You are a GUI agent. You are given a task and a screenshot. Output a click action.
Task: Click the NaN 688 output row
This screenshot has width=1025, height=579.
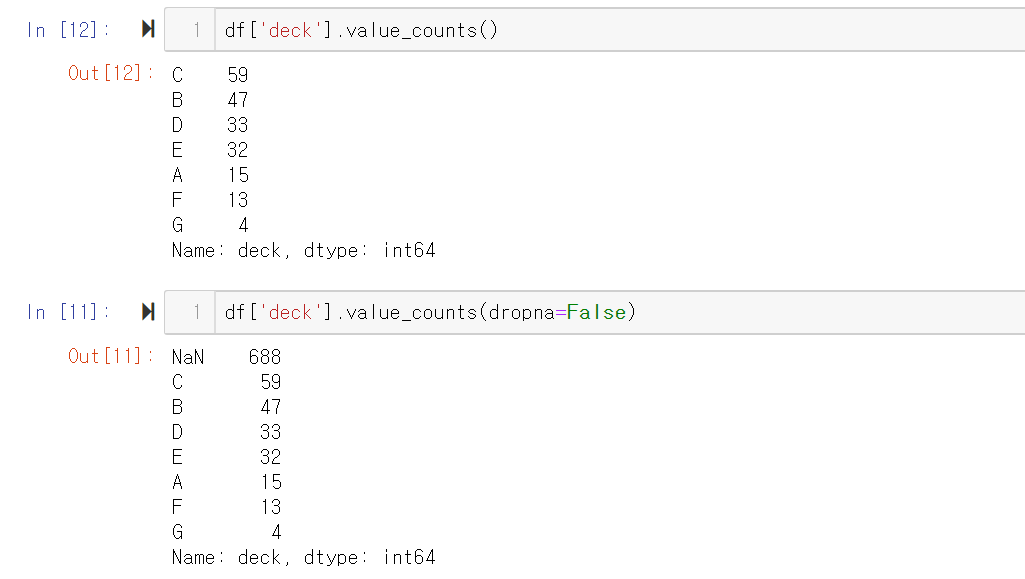click(x=226, y=357)
